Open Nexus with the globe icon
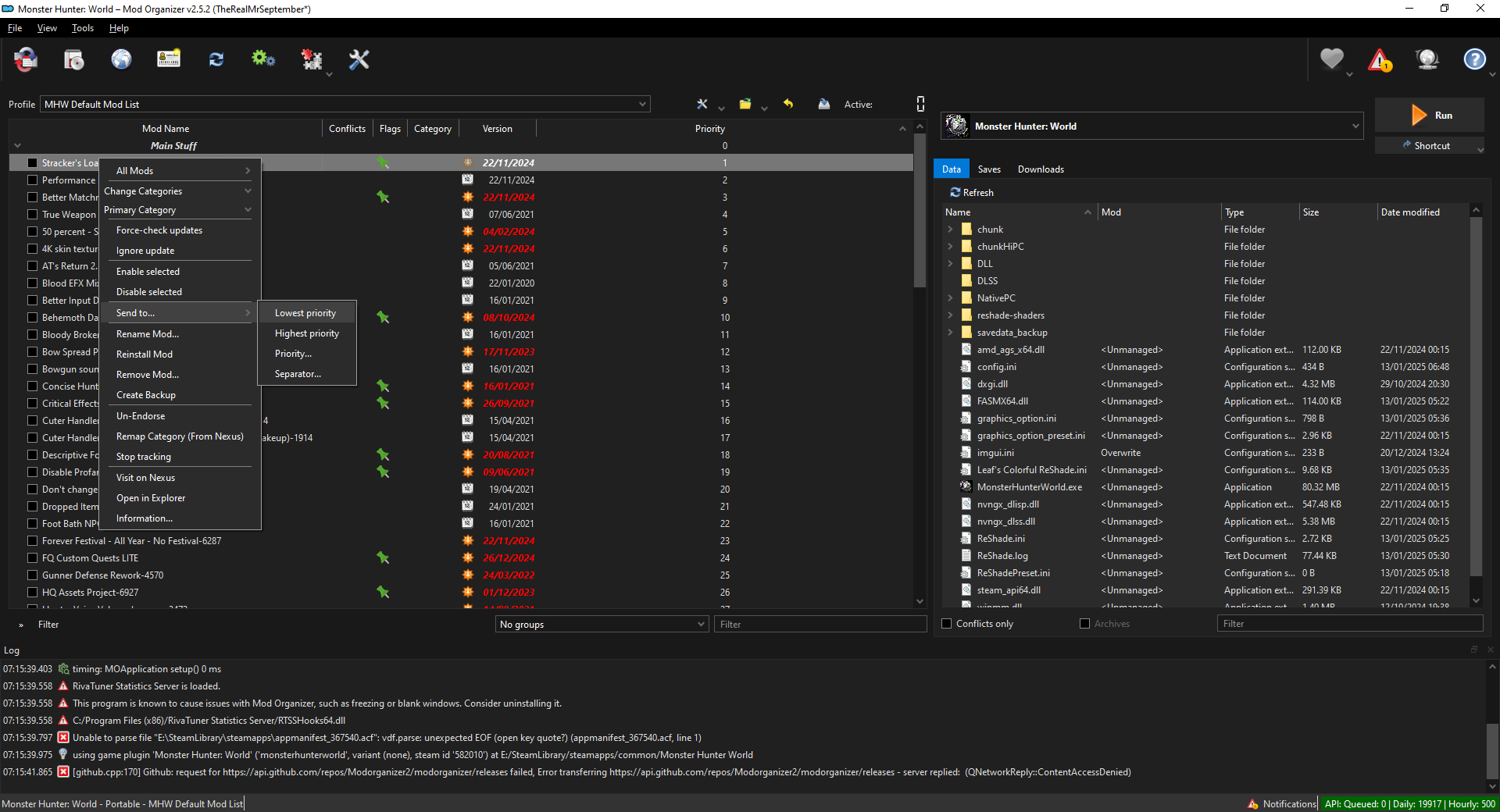1500x812 pixels. (x=121, y=59)
